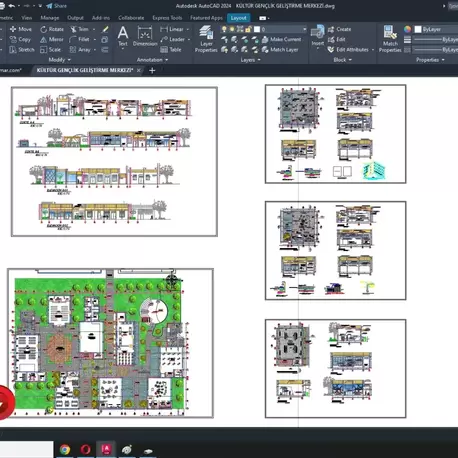
Task: Open the Linear dimension dropdown arrow
Action: coord(188,29)
